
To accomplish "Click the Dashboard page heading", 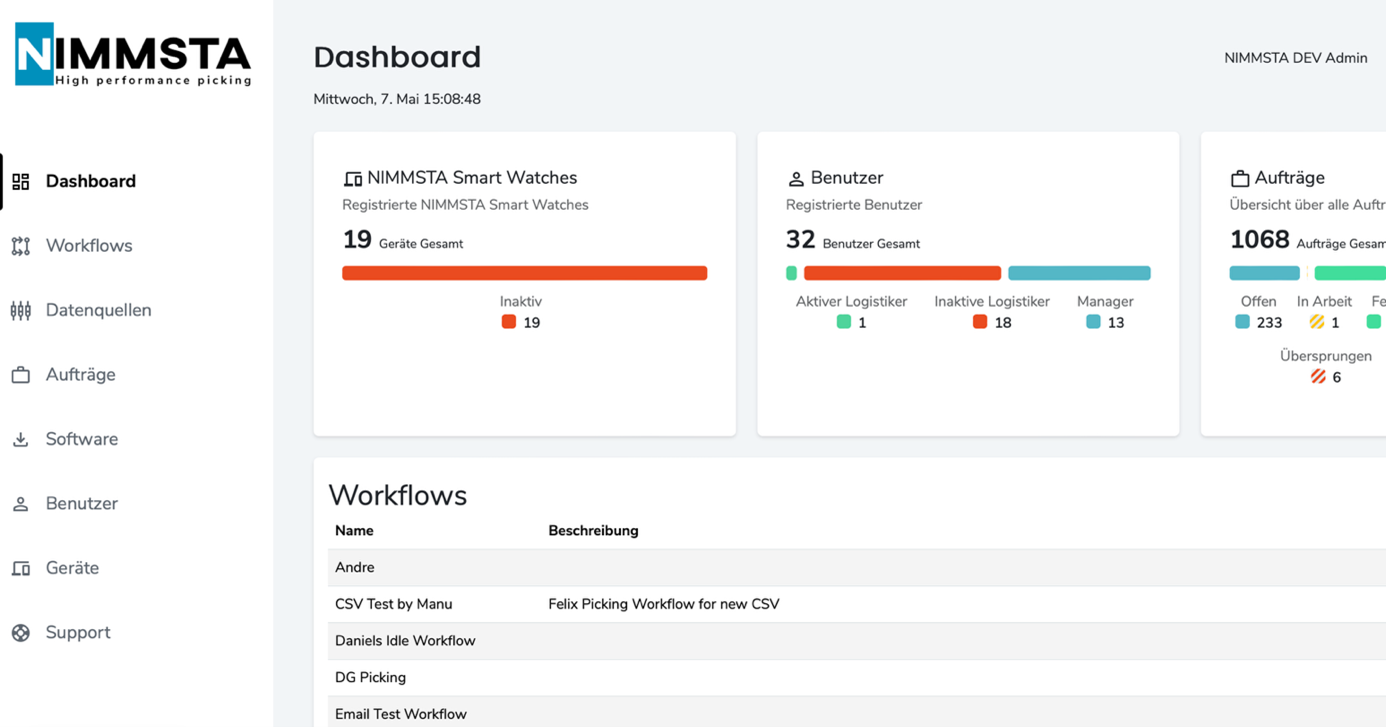I will [x=397, y=57].
